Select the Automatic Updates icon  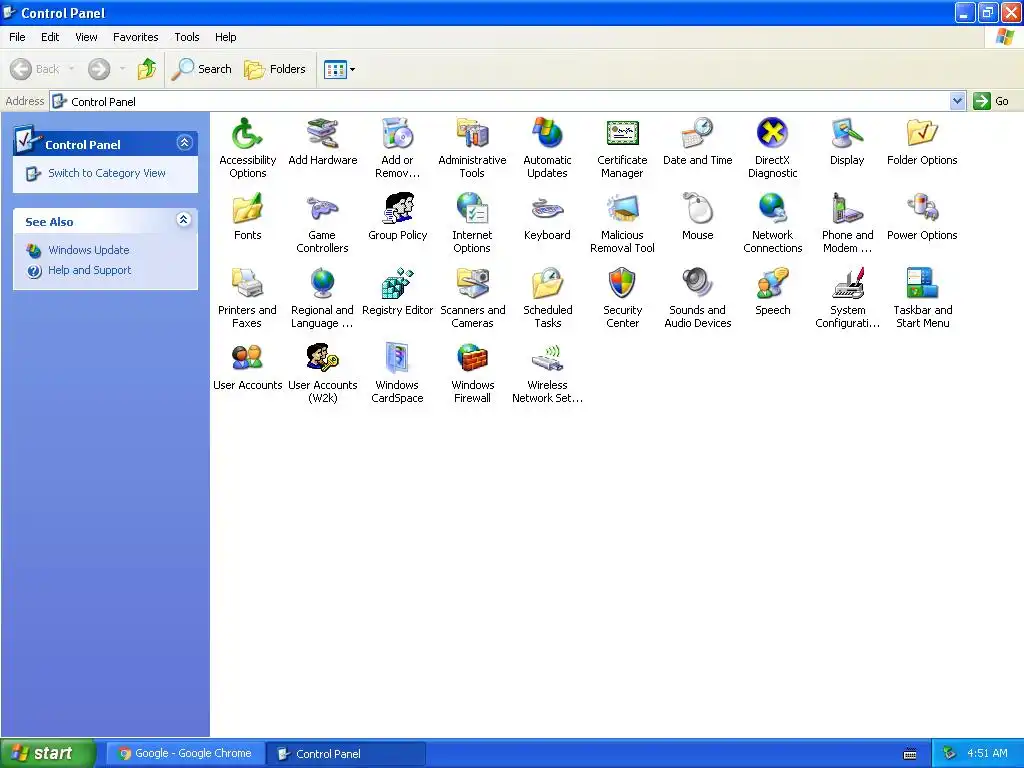[x=547, y=133]
